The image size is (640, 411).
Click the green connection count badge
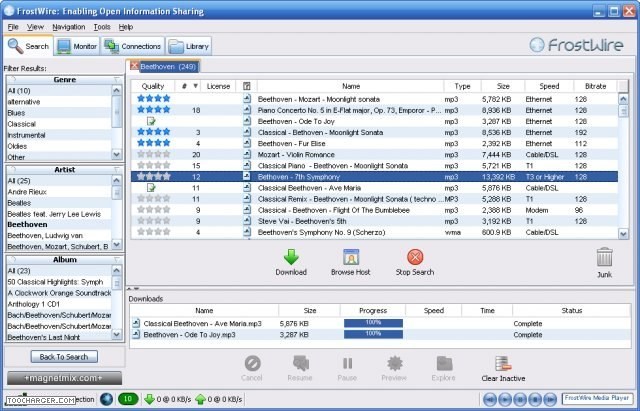(x=127, y=399)
